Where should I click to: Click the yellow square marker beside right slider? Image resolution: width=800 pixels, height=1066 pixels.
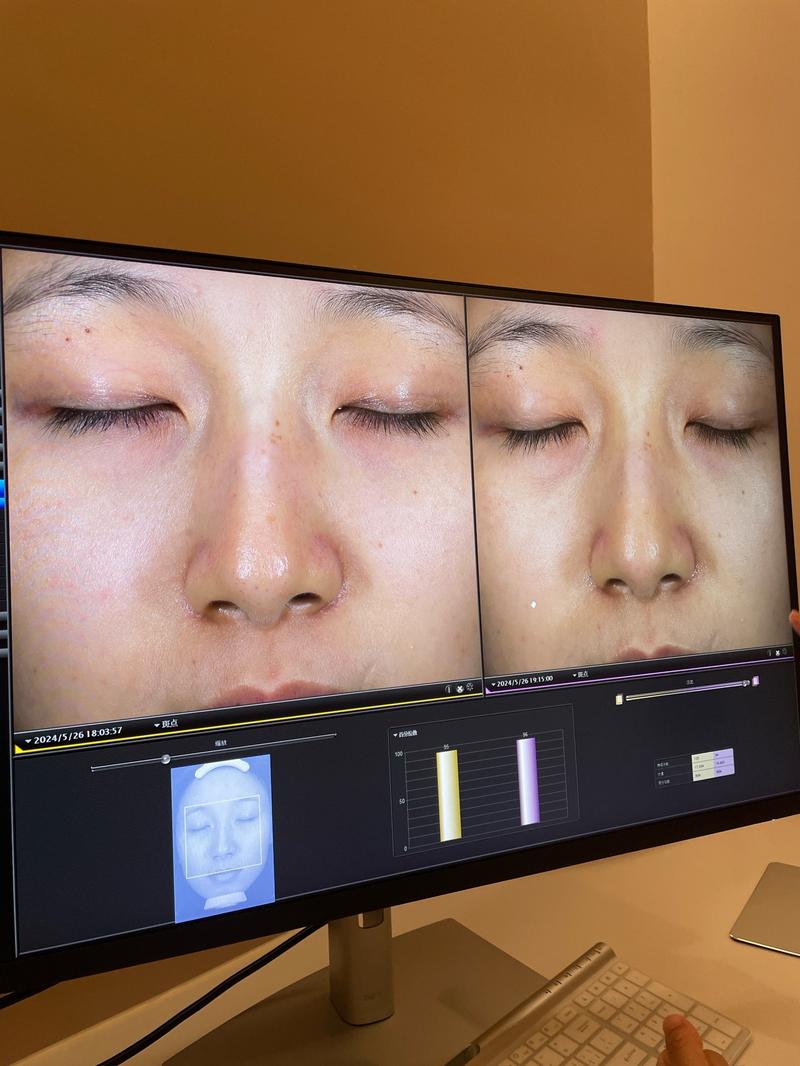click(618, 698)
